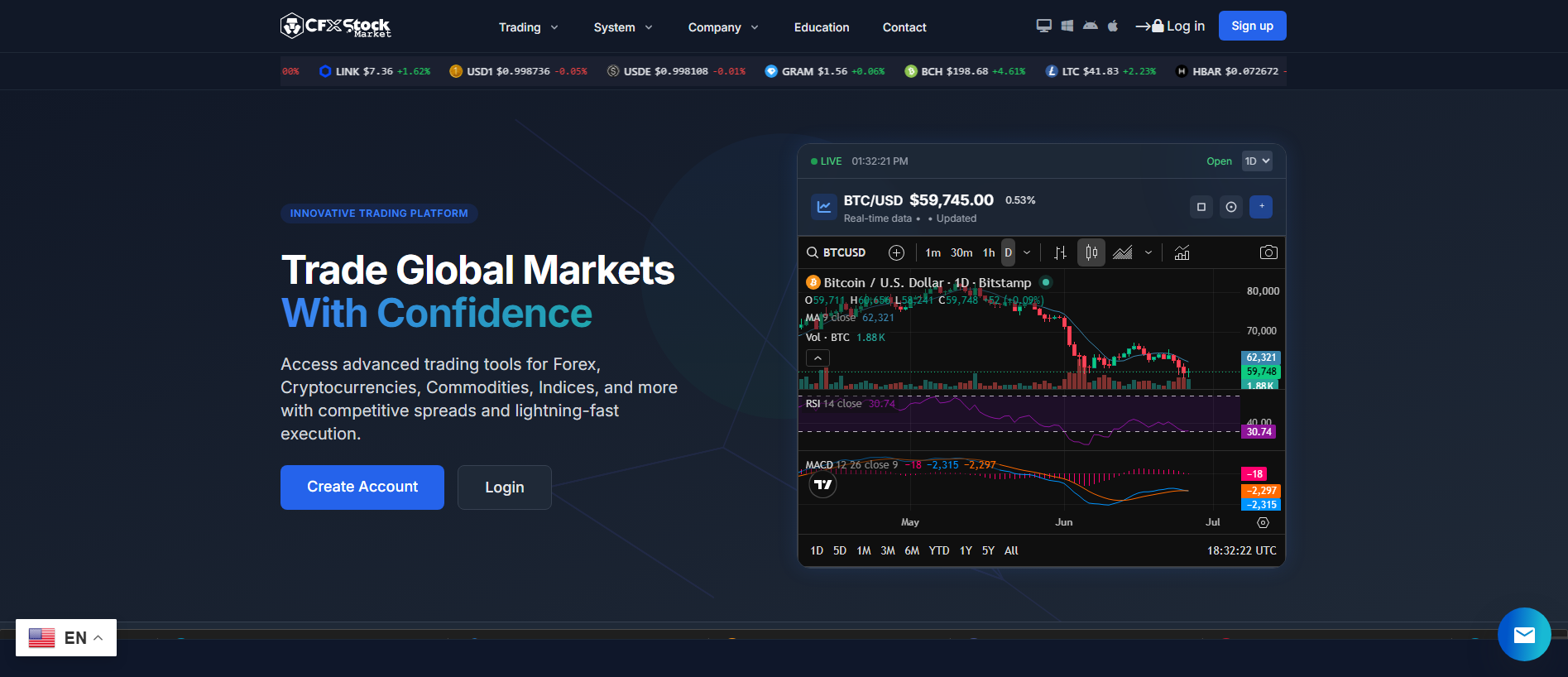Switch chart interval to 1h
This screenshot has width=1568, height=677.
[x=989, y=252]
